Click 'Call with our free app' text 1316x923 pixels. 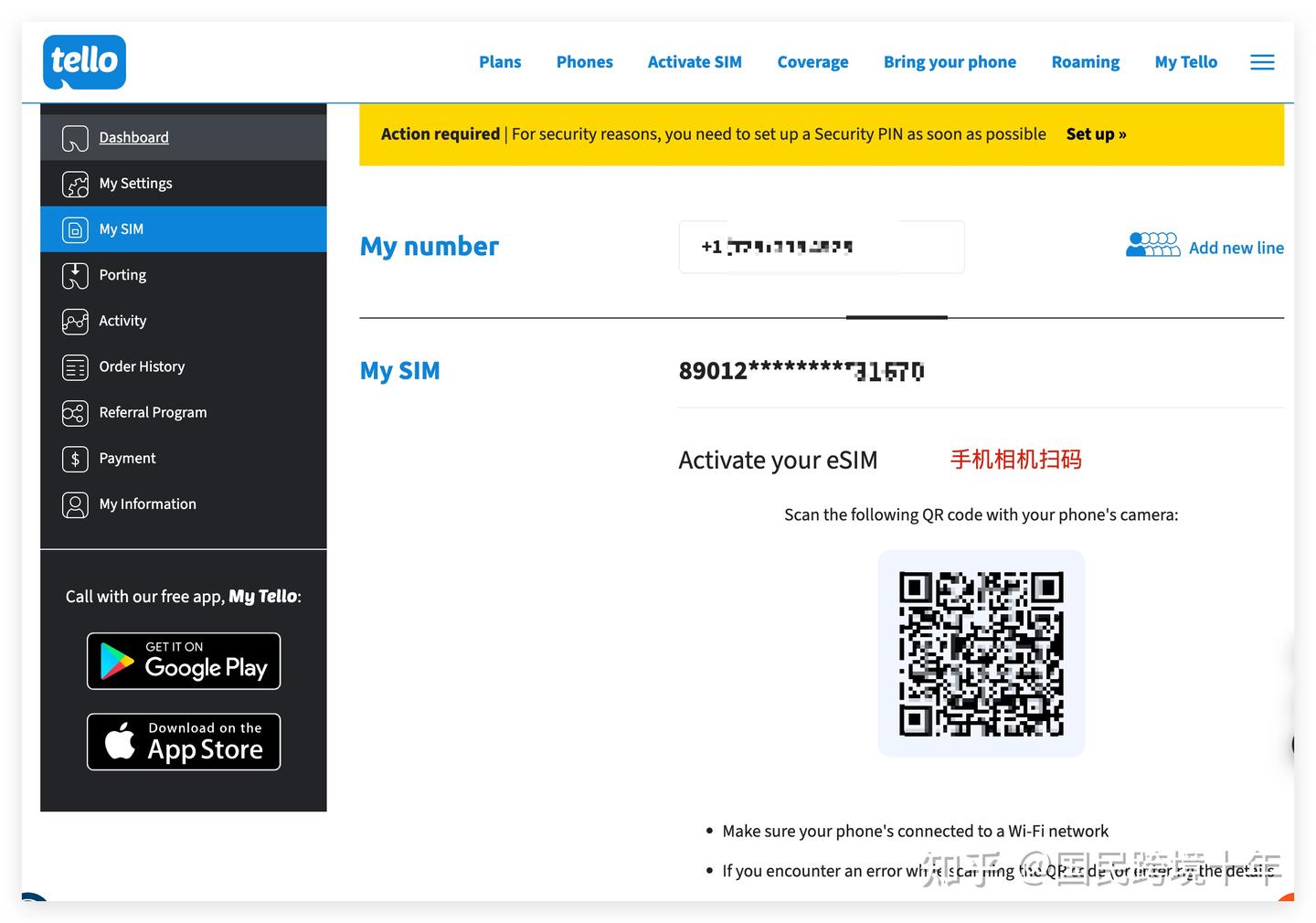[x=184, y=597]
